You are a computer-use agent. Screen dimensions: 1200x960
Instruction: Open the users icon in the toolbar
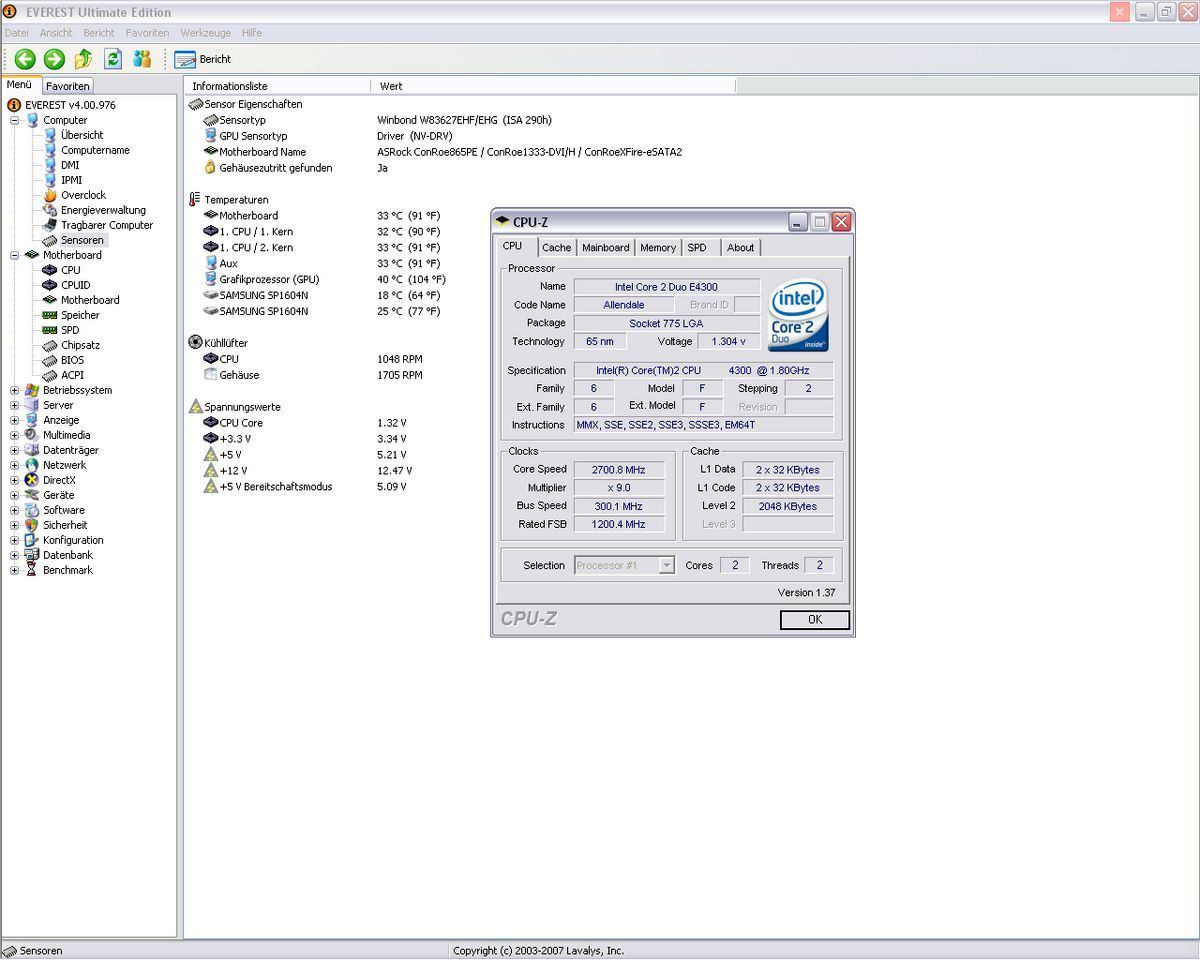142,59
